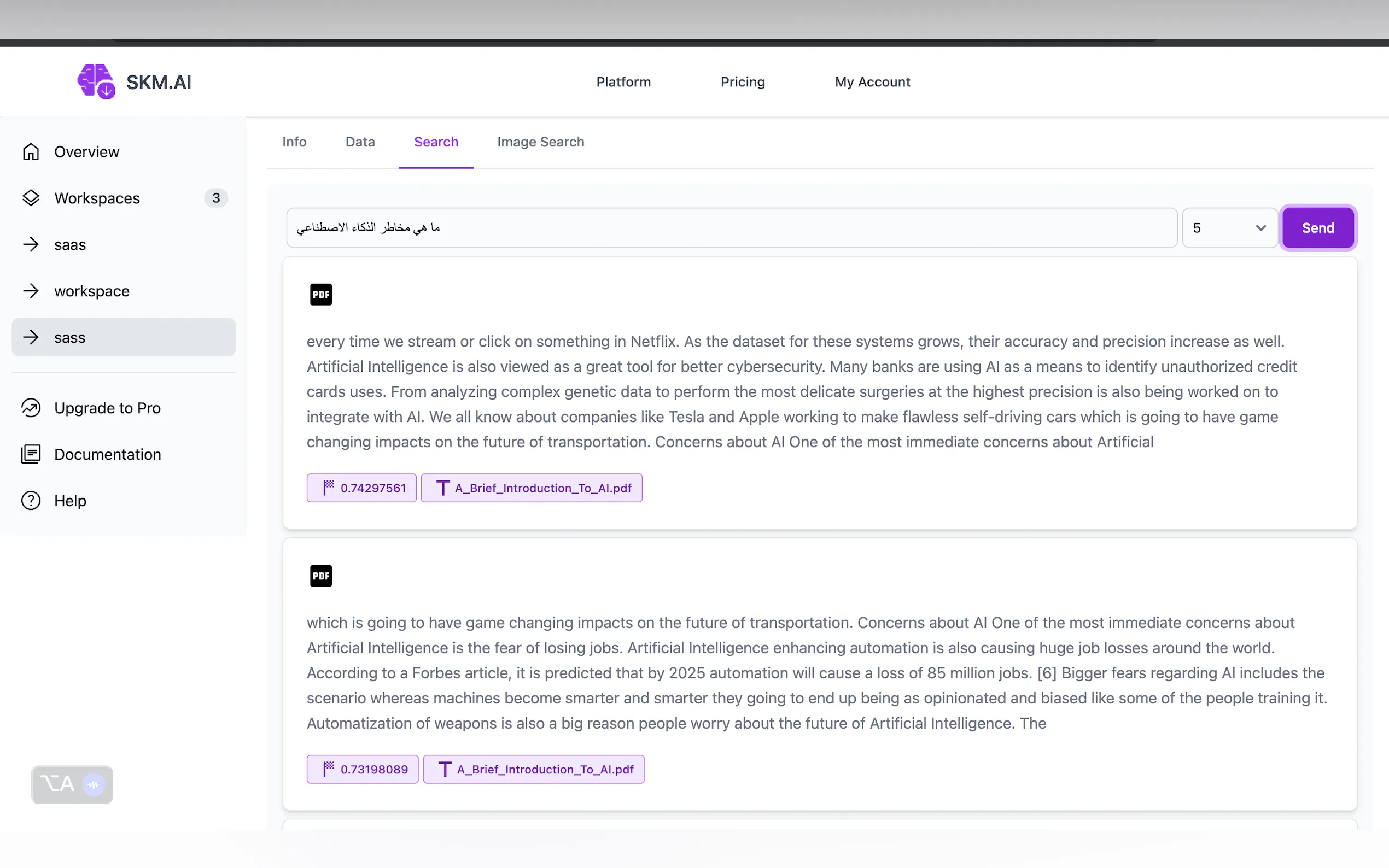Open the Pricing page link

pyautogui.click(x=743, y=82)
